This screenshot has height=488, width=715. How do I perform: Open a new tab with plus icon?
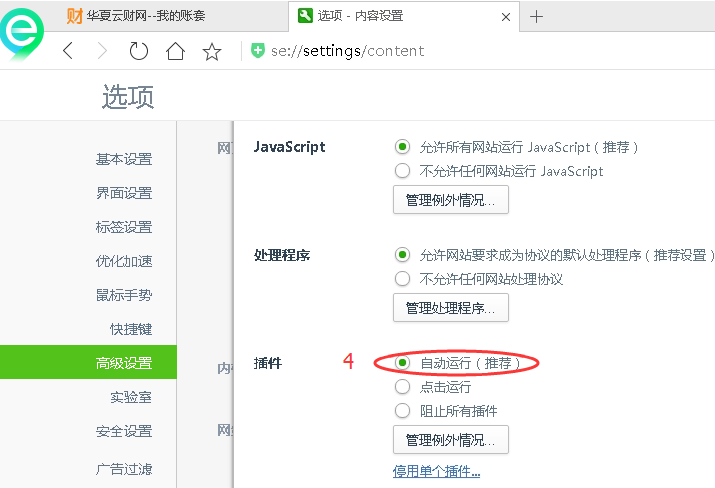point(536,16)
